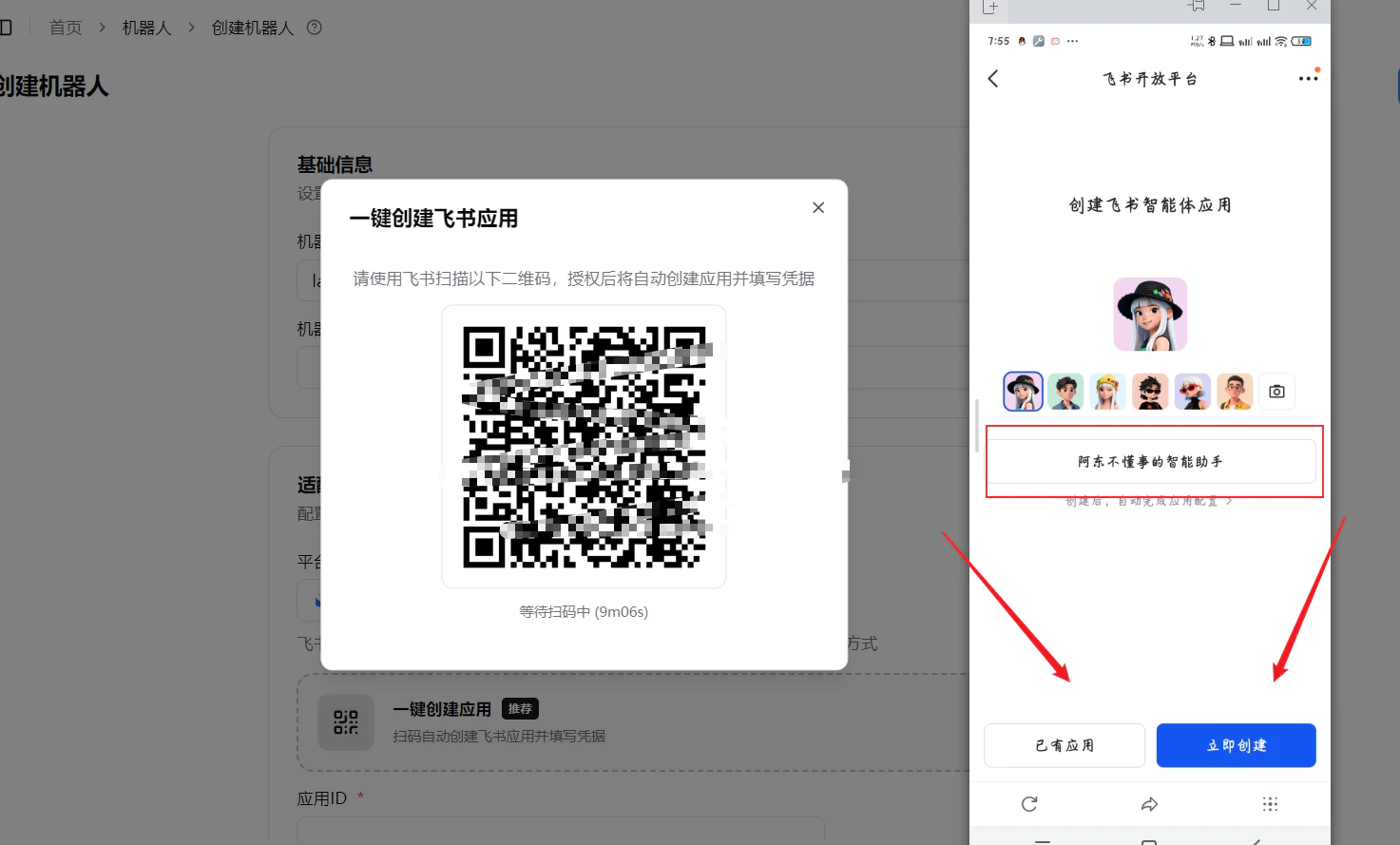Click the 创建飞书智能体应用 heading in the phone window
This screenshot has height=845, width=1400.
[1150, 205]
